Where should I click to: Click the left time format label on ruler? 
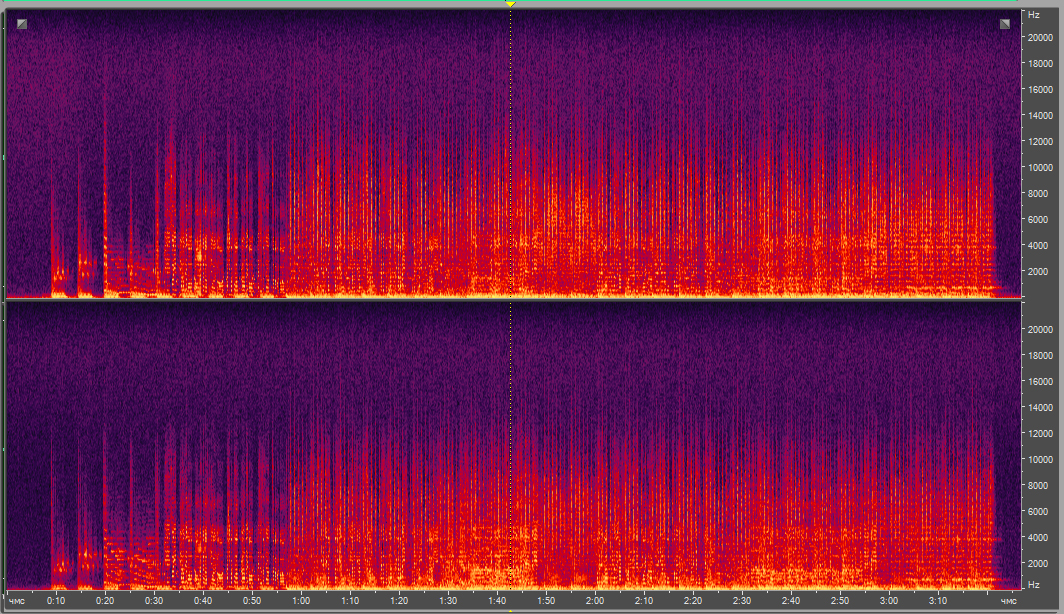(17, 601)
